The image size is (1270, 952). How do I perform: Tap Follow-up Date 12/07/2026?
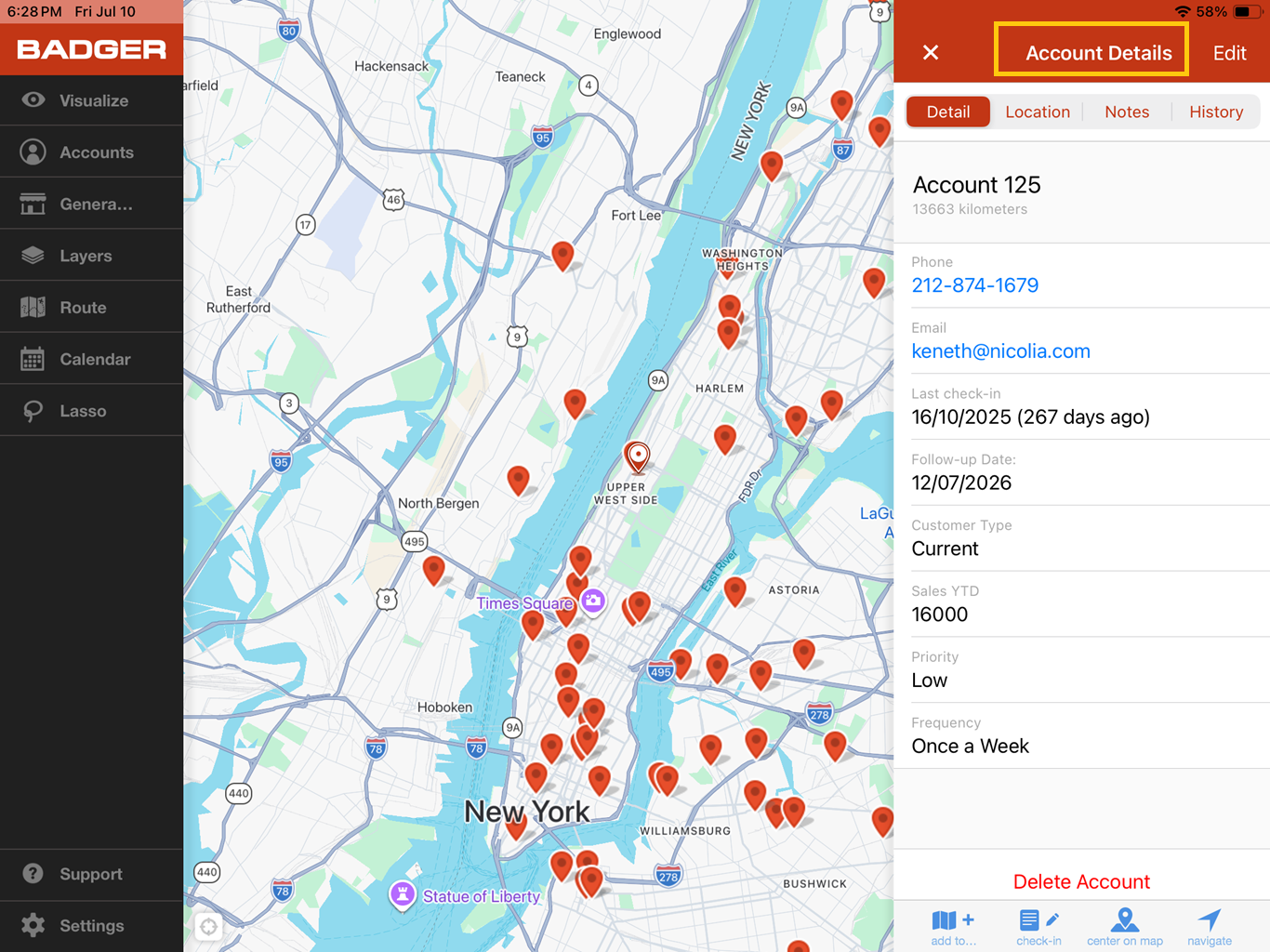961,483
